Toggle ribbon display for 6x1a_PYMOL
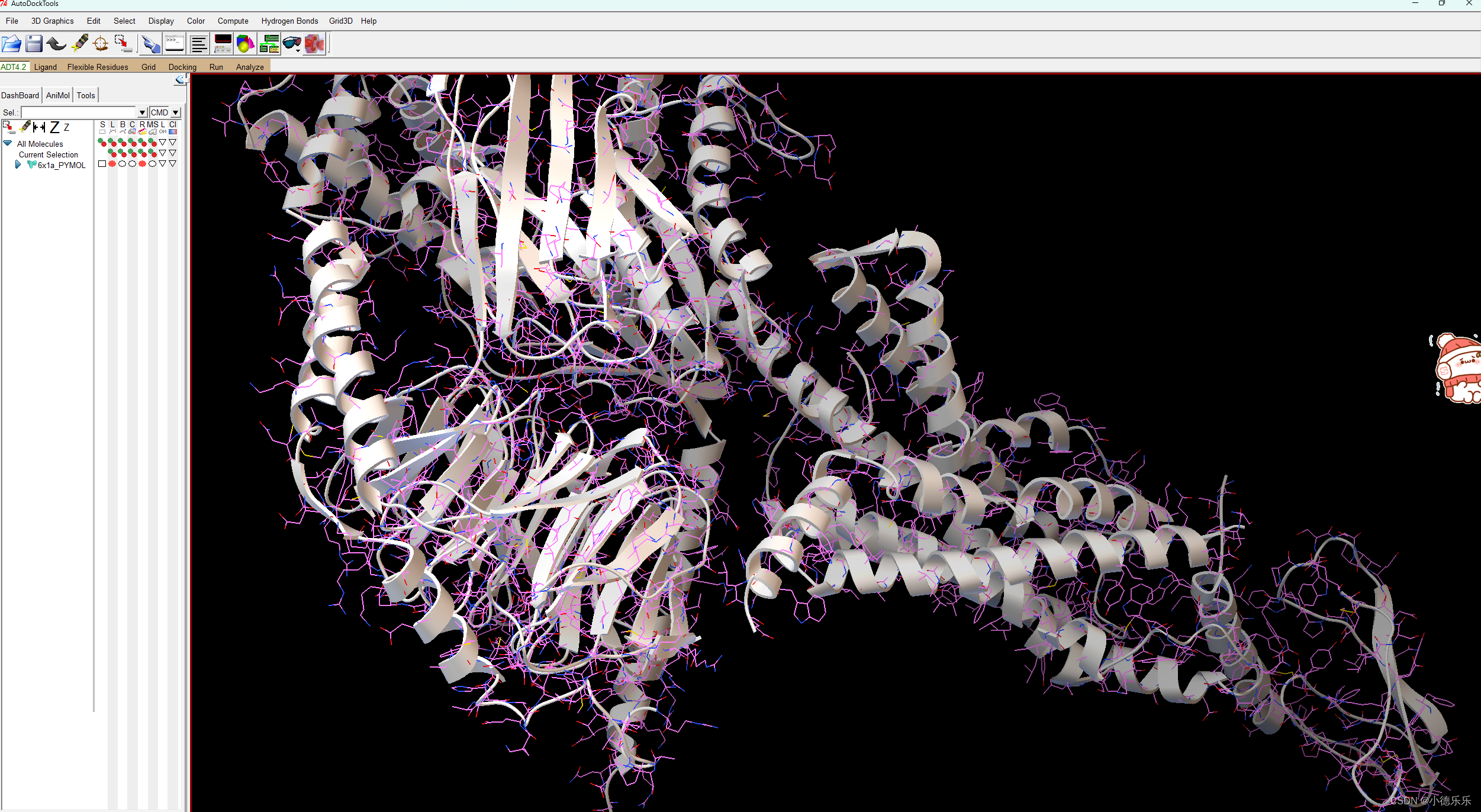1481x812 pixels. point(142,164)
